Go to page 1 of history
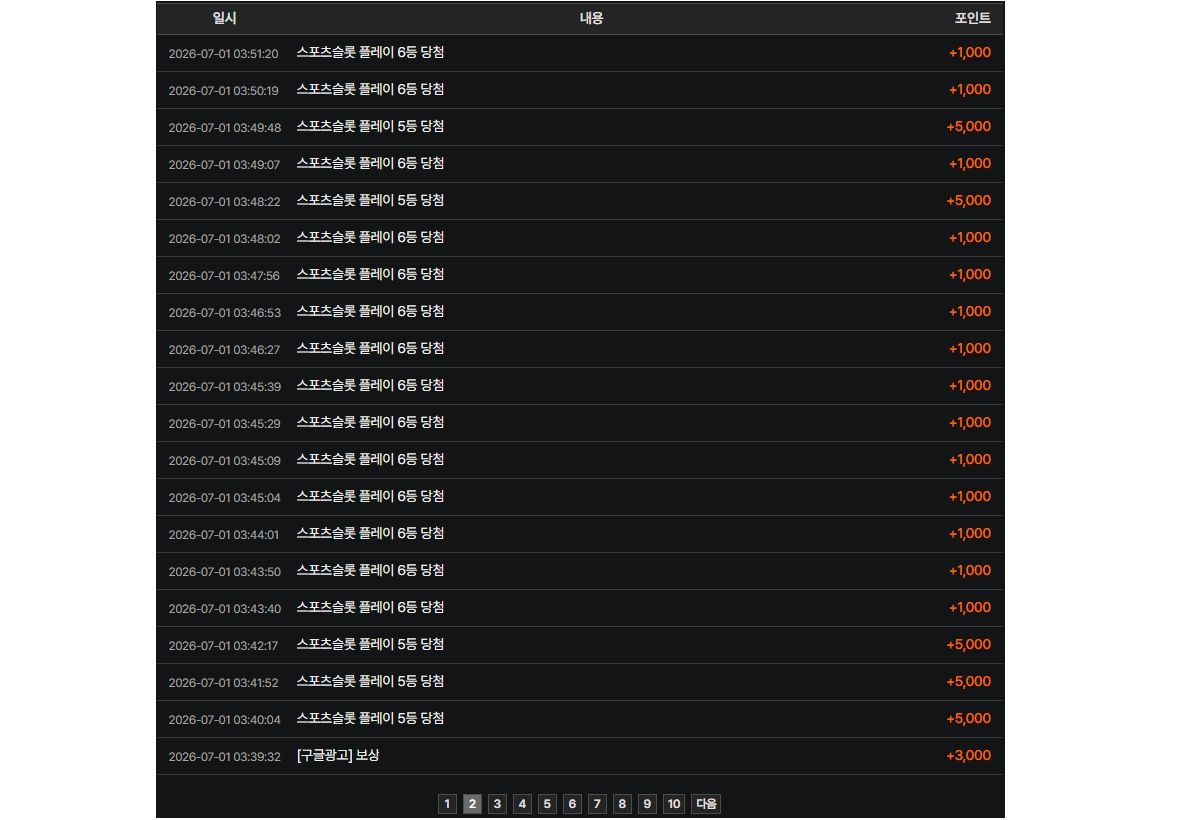The height and width of the screenshot is (820, 1178). pos(447,803)
